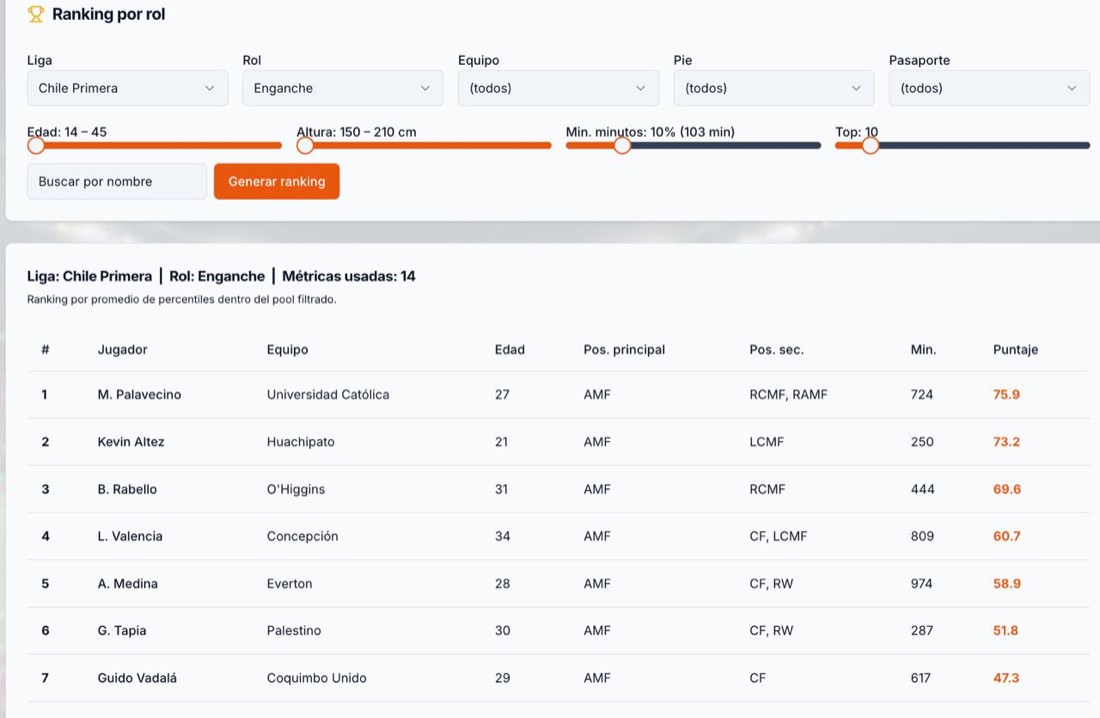Click score 58.9

[1007, 583]
